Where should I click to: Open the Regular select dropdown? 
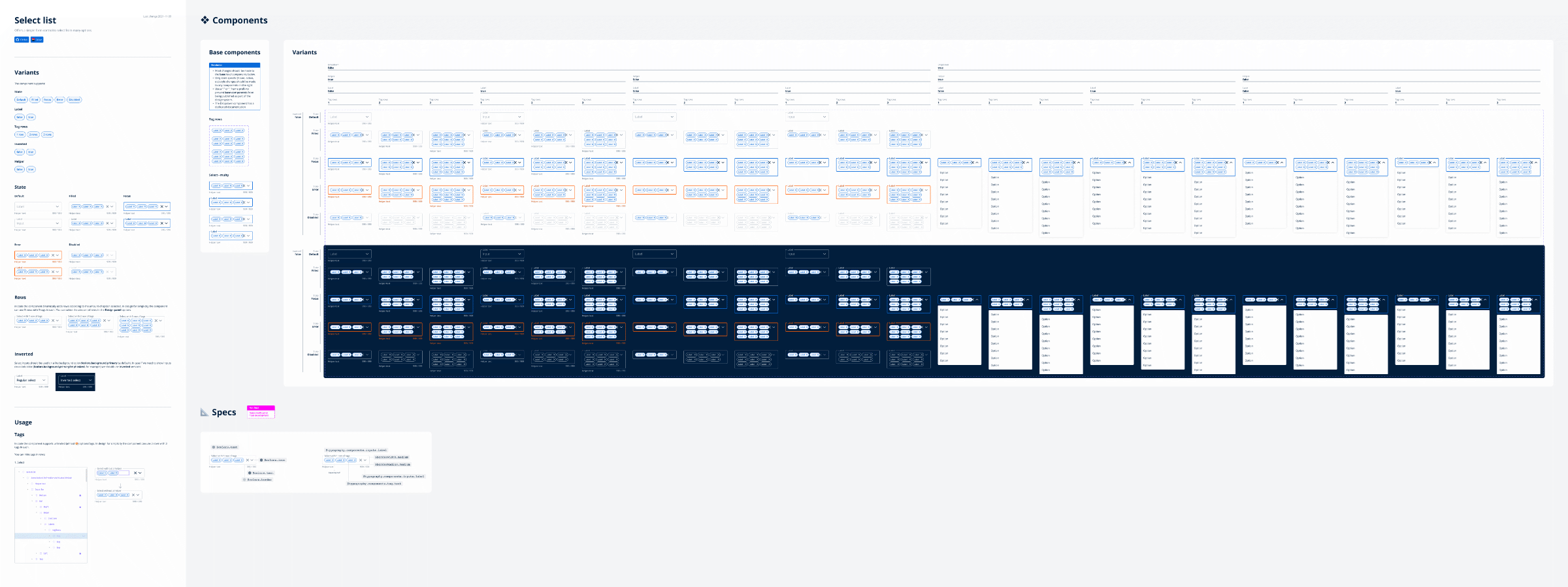coord(31,380)
